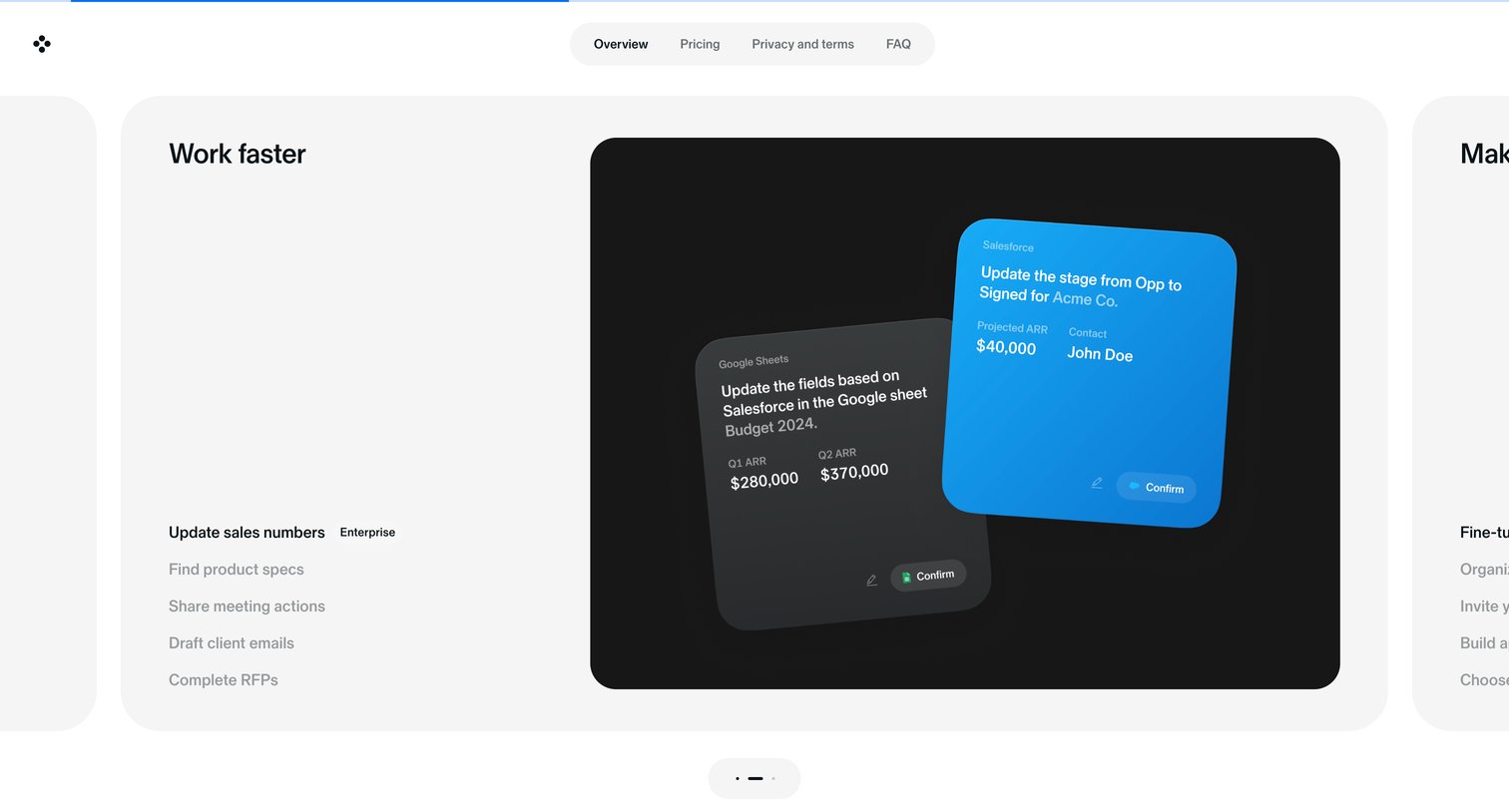Click the Work faster heading
Viewport: 1509px width, 812px height.
(238, 154)
